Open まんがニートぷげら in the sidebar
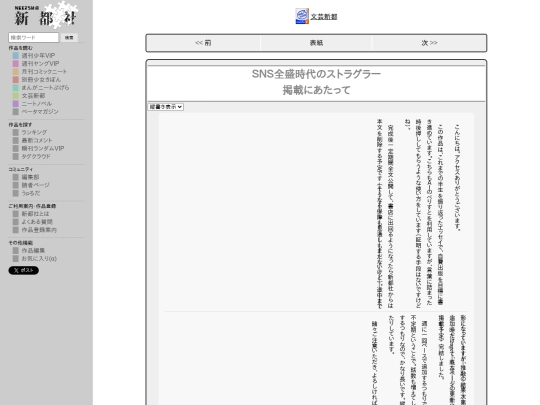 pos(45,87)
